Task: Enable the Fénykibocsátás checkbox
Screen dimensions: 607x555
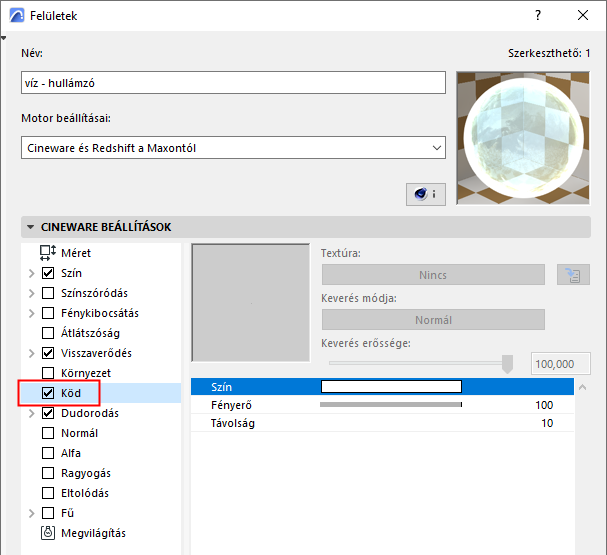Action: 48,313
